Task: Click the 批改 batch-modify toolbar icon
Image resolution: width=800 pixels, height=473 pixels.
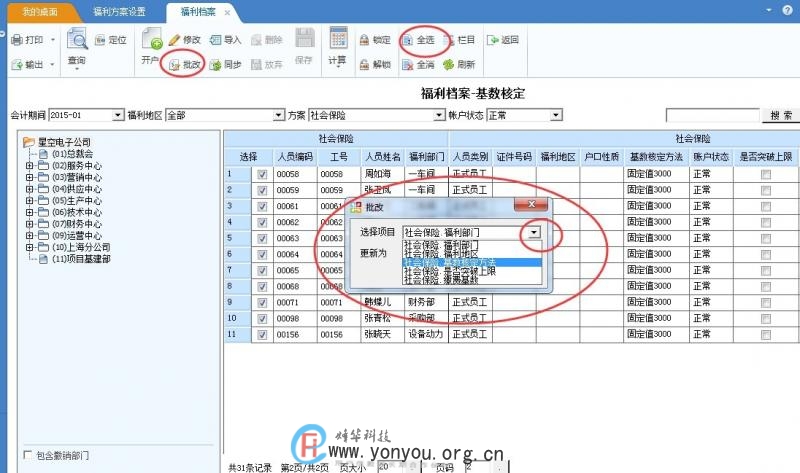Action: (174, 65)
